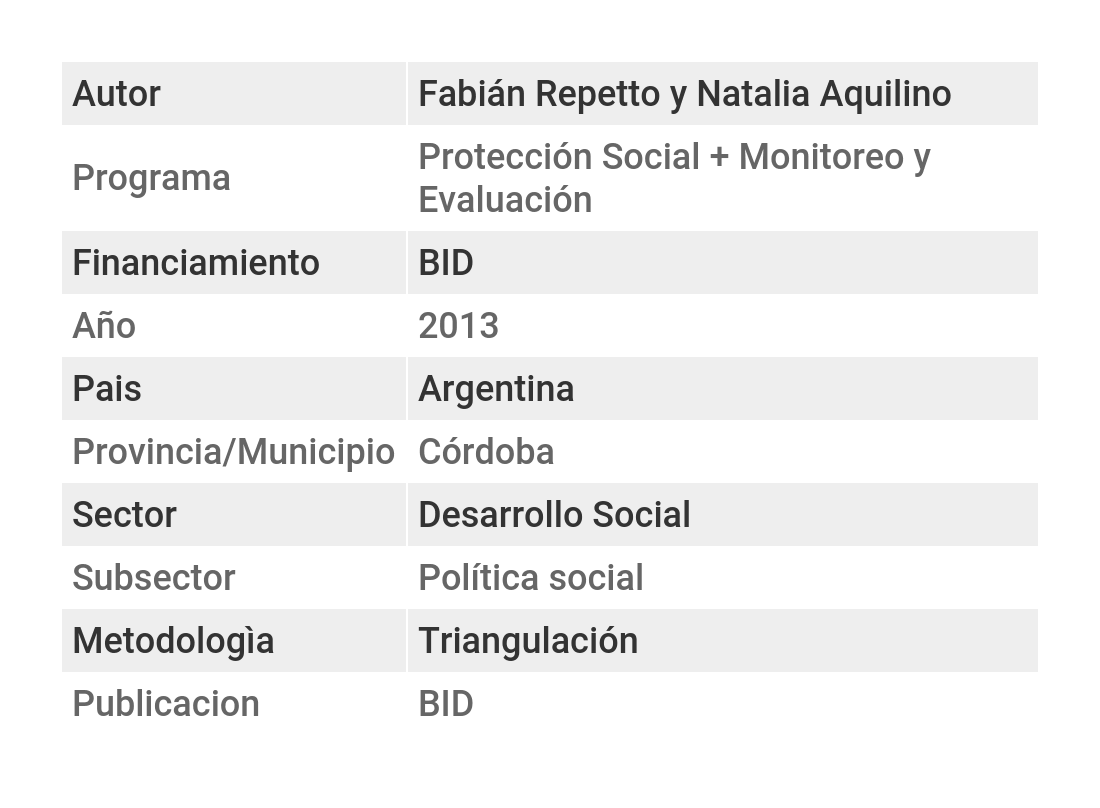Select the Córdoba value
1100x808 pixels.
pos(486,452)
